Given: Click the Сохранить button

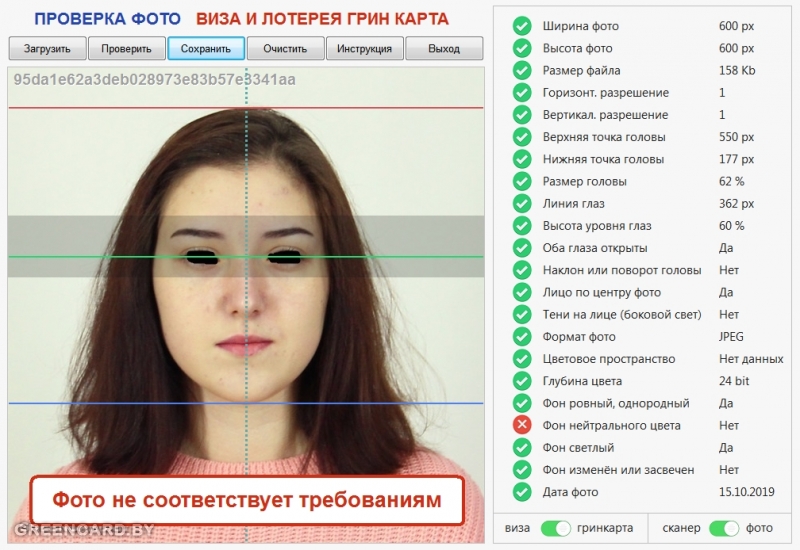Looking at the screenshot, I should (206, 48).
